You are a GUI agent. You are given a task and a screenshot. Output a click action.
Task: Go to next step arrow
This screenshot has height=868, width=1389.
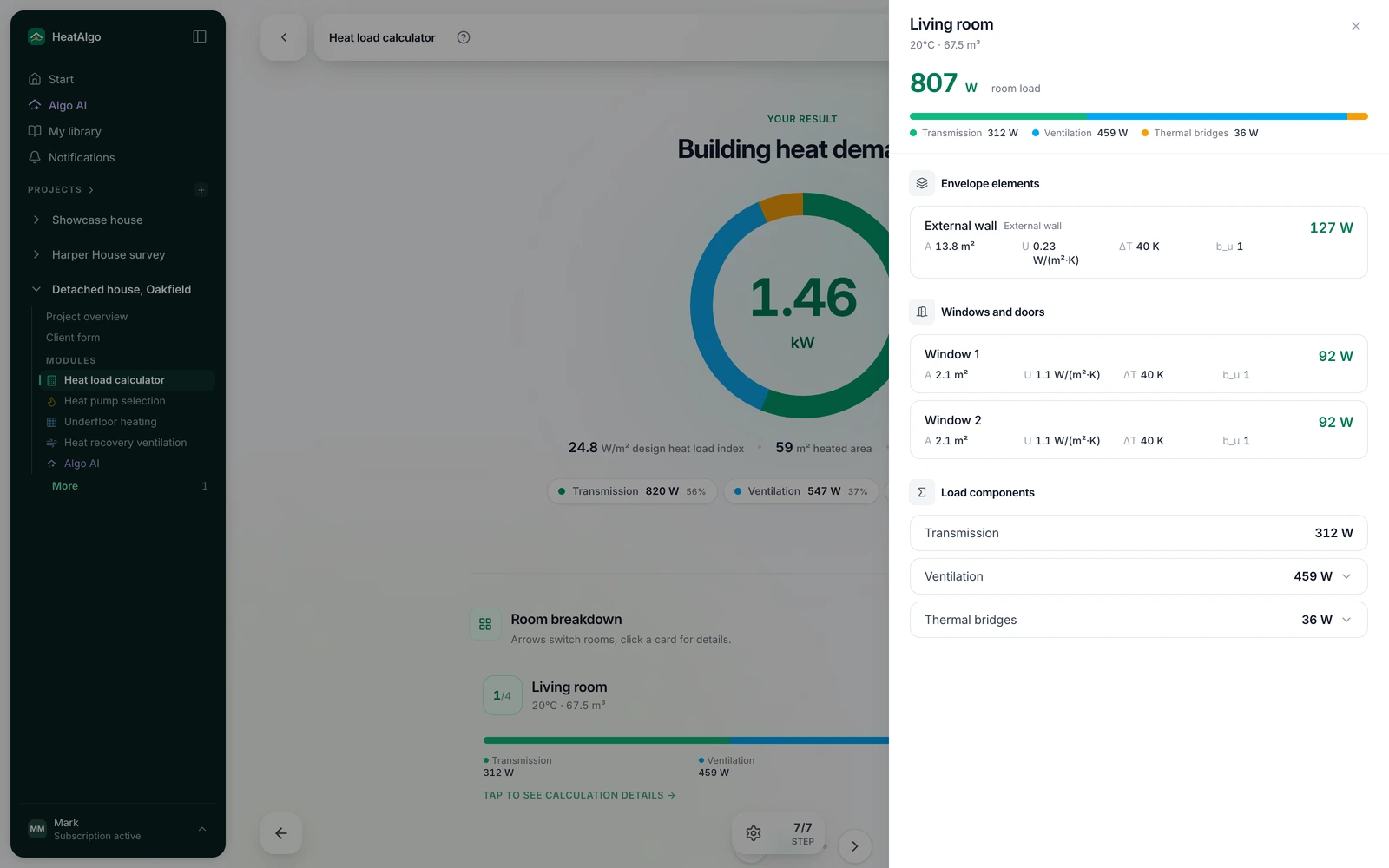pos(855,846)
